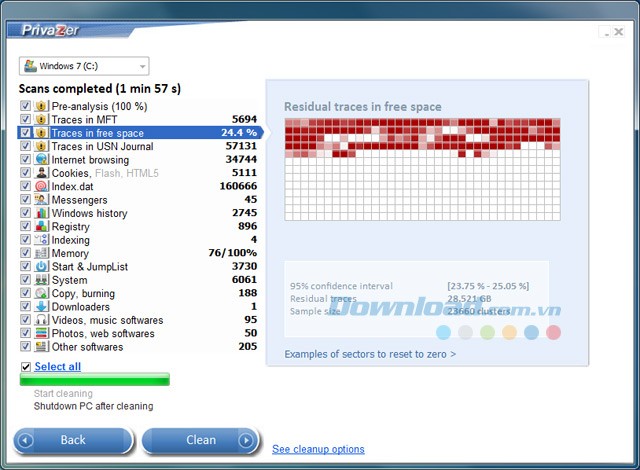Uncheck the Memory scan checkbox
The width and height of the screenshot is (640, 470).
[x=25, y=254]
